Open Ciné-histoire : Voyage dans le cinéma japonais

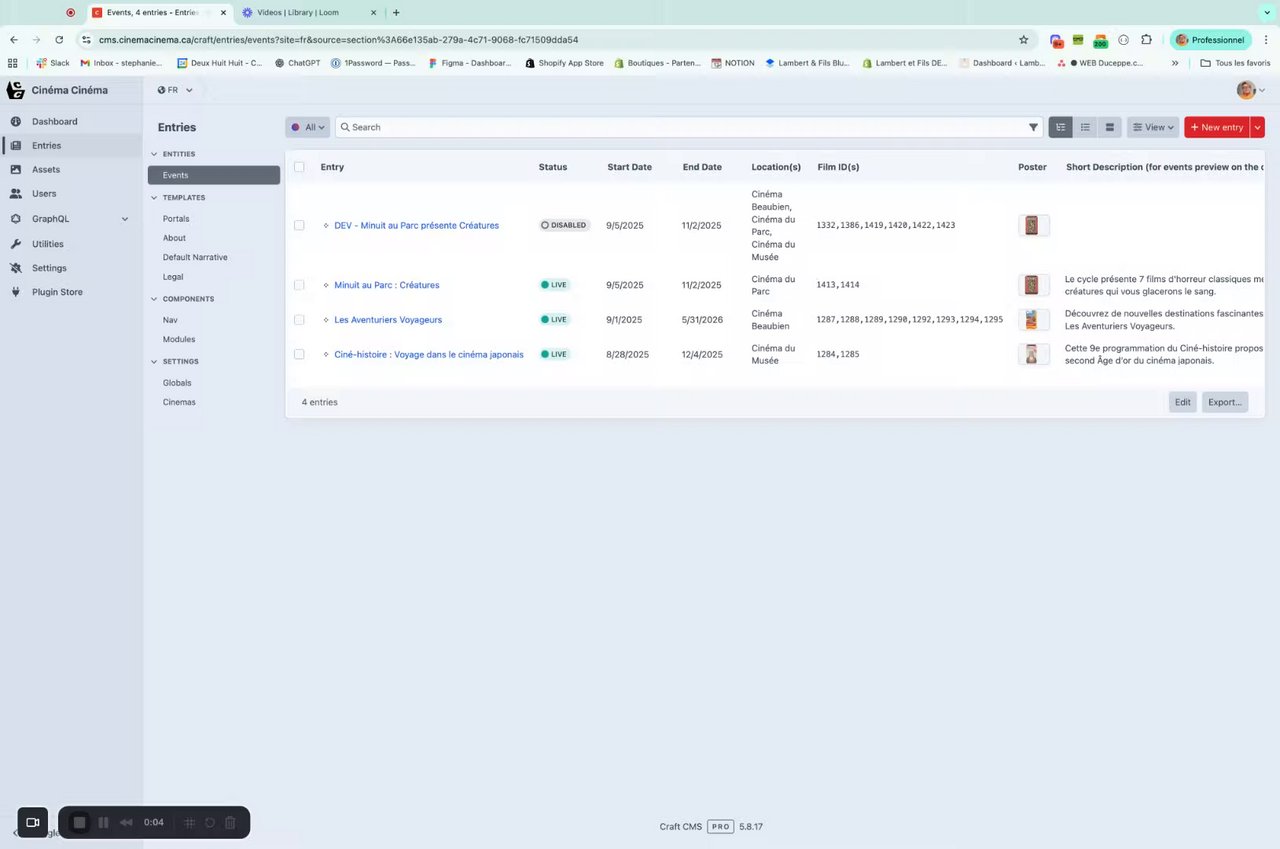coord(429,354)
